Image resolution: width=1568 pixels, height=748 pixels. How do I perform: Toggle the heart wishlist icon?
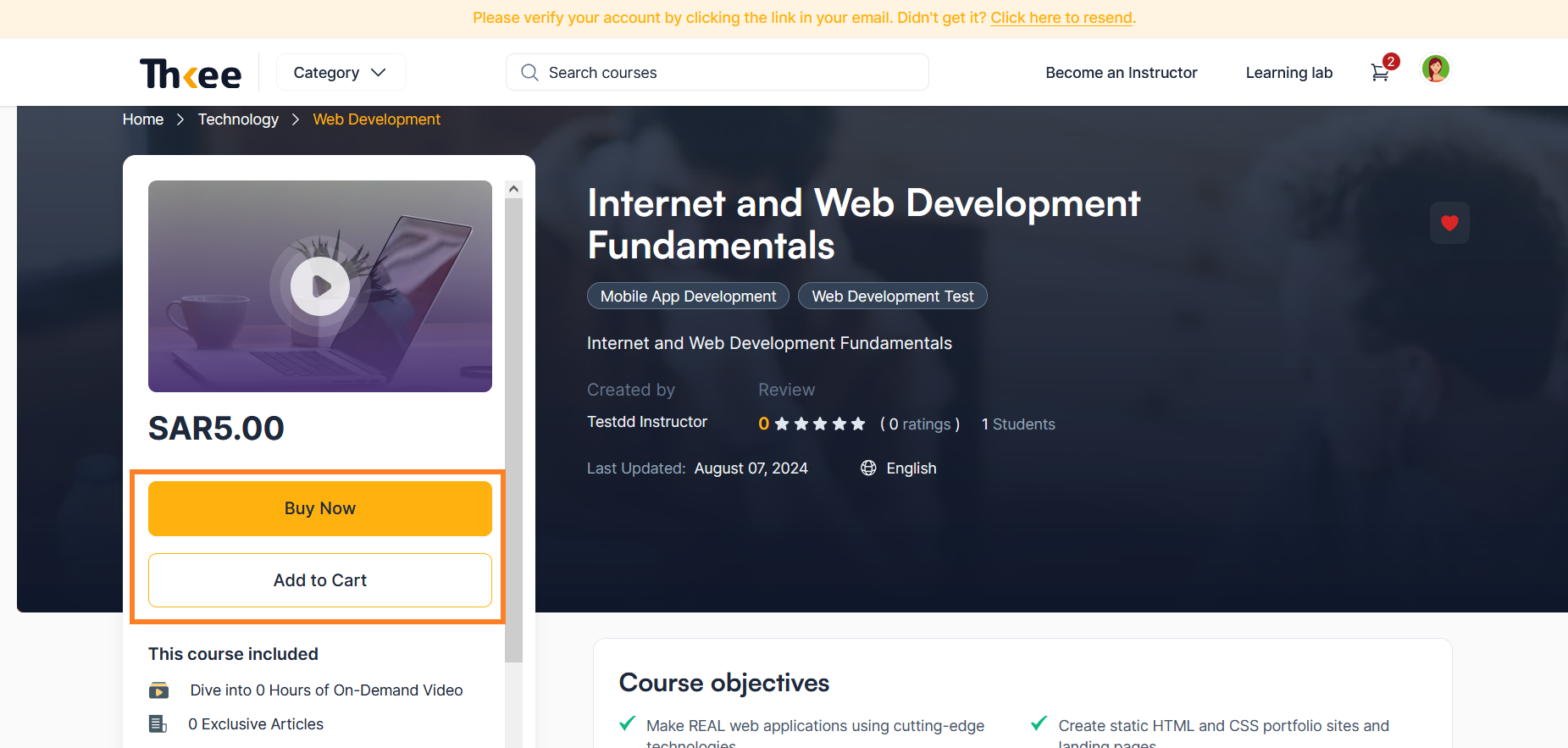1449,223
